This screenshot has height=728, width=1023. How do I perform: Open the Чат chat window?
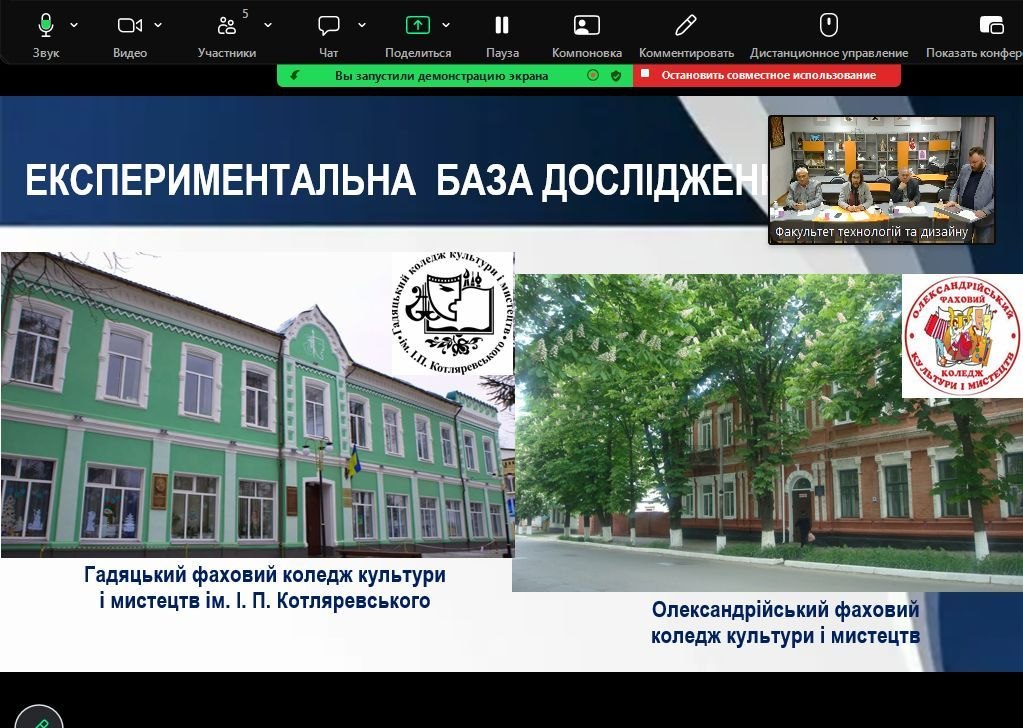(x=328, y=26)
